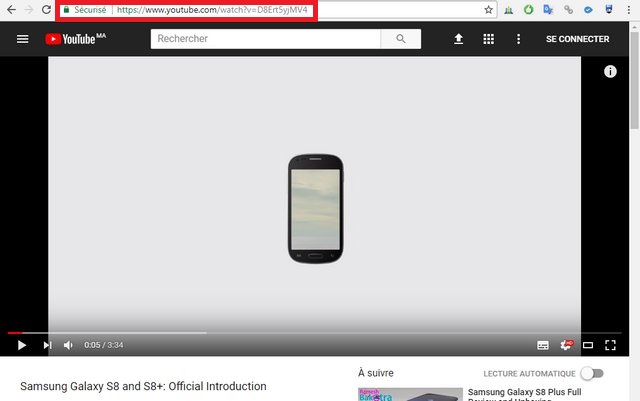
Task: Bookmark this page with the star icon
Action: click(x=488, y=9)
